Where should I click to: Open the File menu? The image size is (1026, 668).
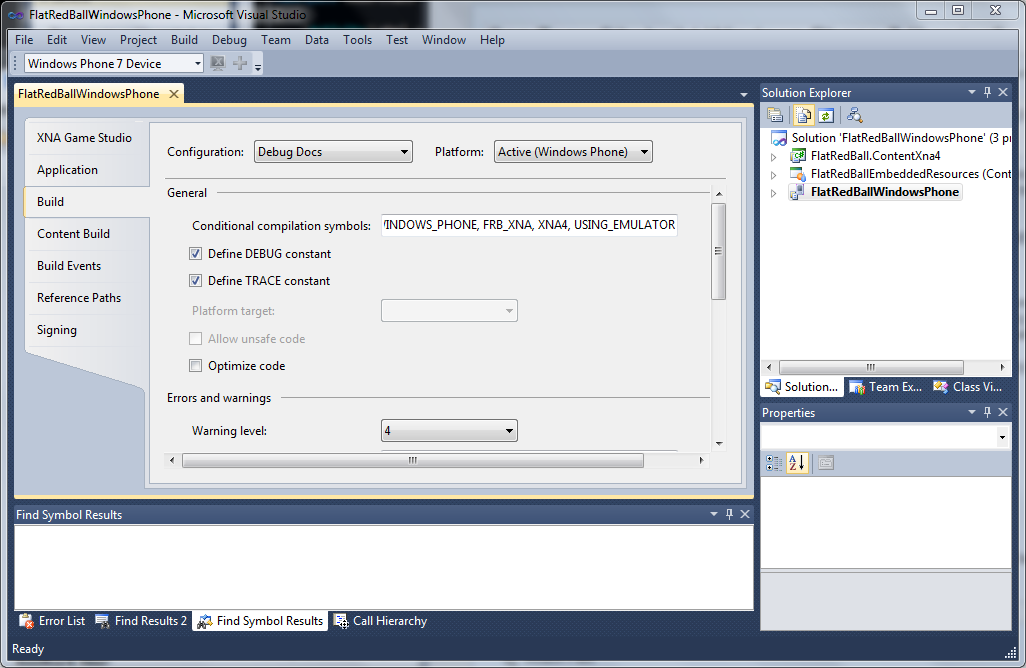tap(24, 40)
